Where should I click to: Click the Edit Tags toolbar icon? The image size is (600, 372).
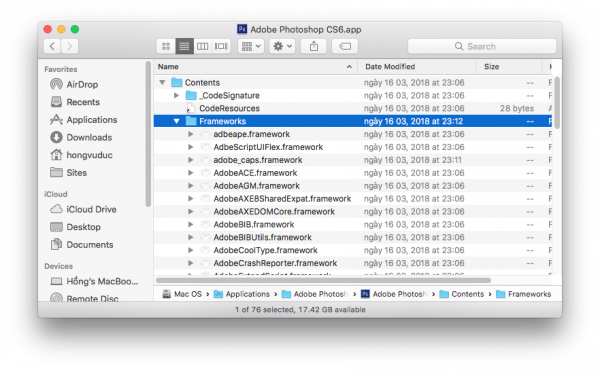point(345,46)
